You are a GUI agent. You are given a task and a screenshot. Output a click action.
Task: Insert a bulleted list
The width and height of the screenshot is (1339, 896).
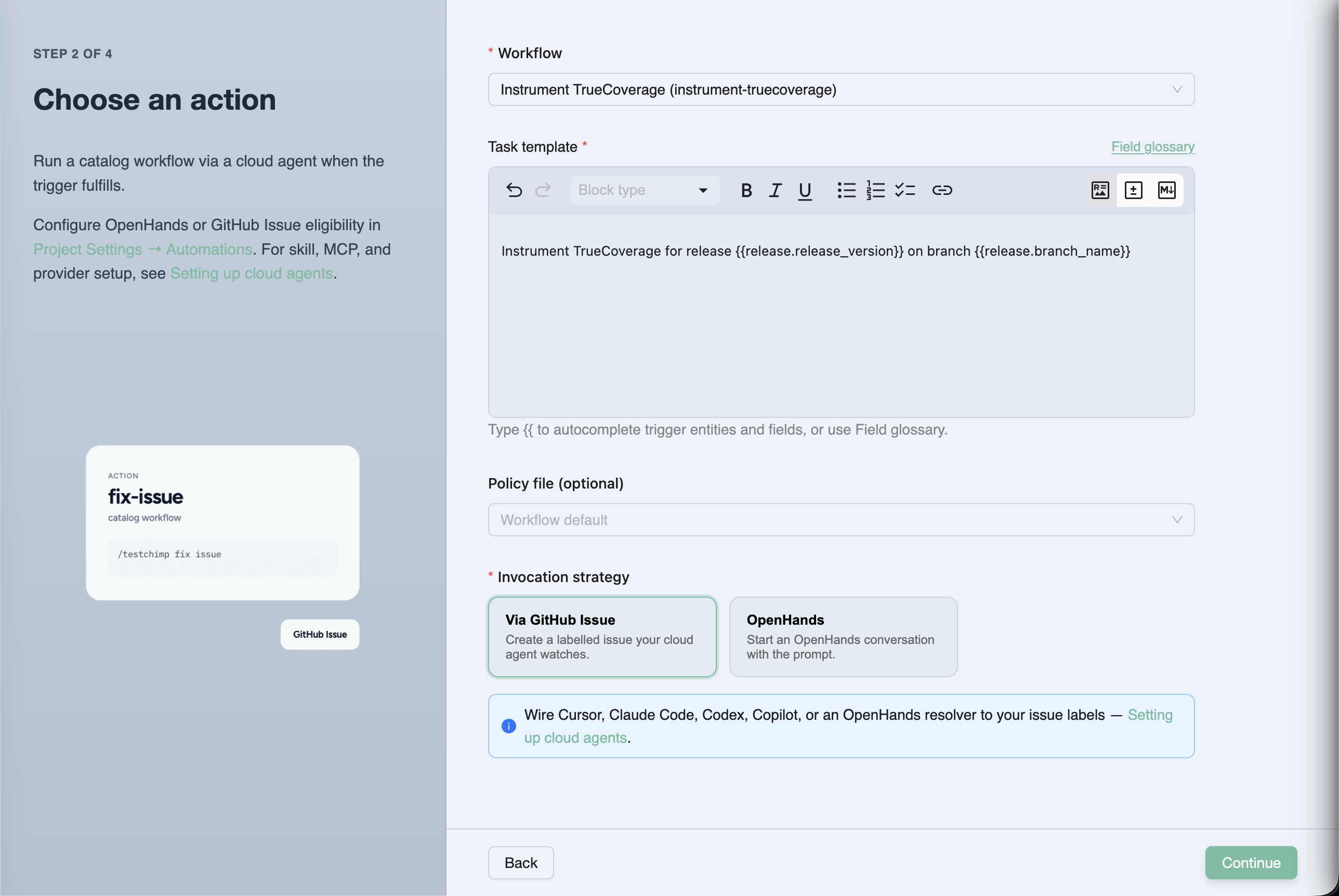846,190
